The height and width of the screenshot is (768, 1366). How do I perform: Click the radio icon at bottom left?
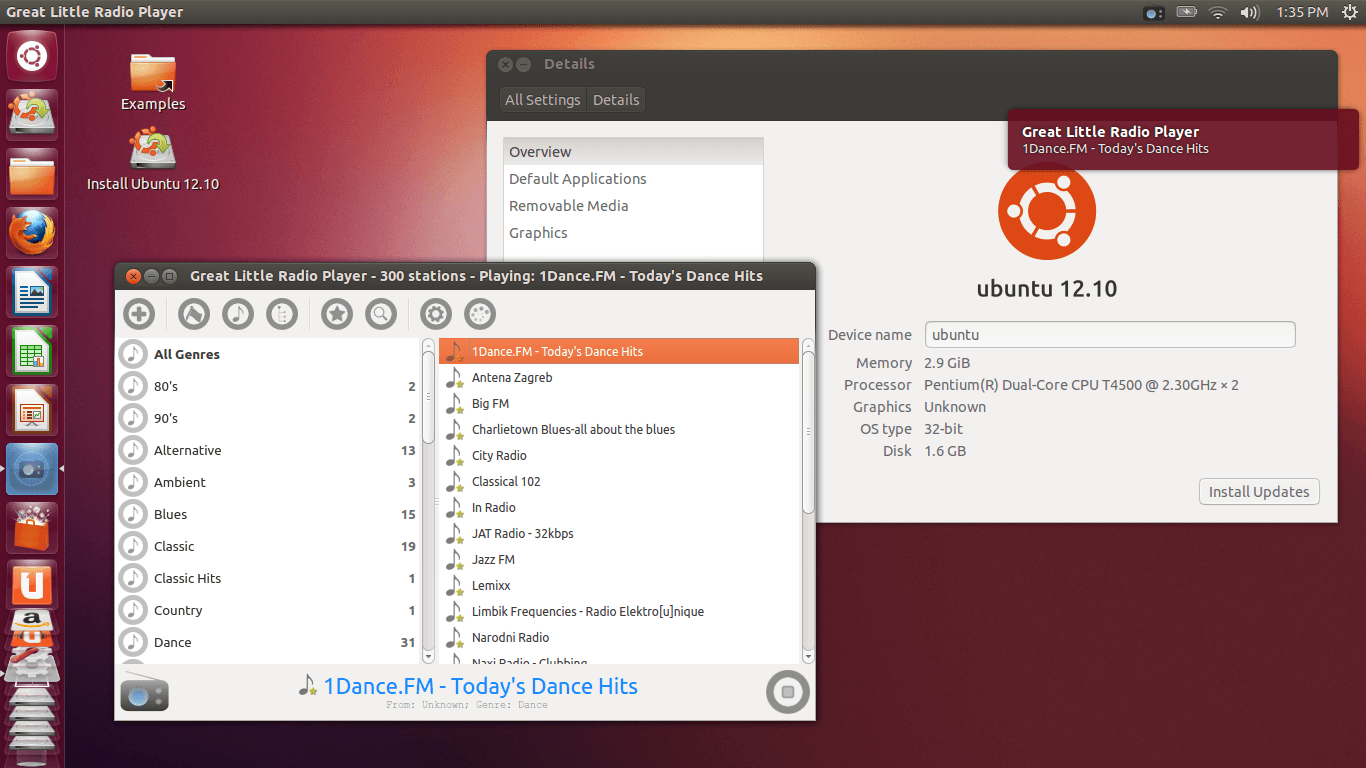point(144,692)
